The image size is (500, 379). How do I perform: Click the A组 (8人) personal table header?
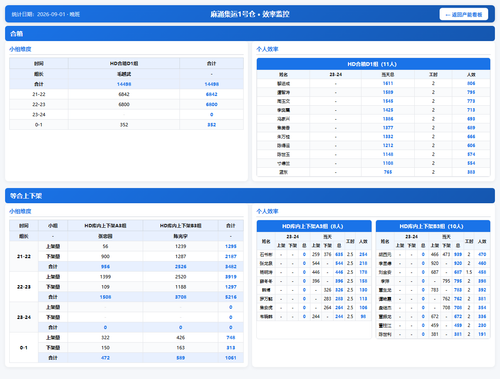[x=314, y=226]
